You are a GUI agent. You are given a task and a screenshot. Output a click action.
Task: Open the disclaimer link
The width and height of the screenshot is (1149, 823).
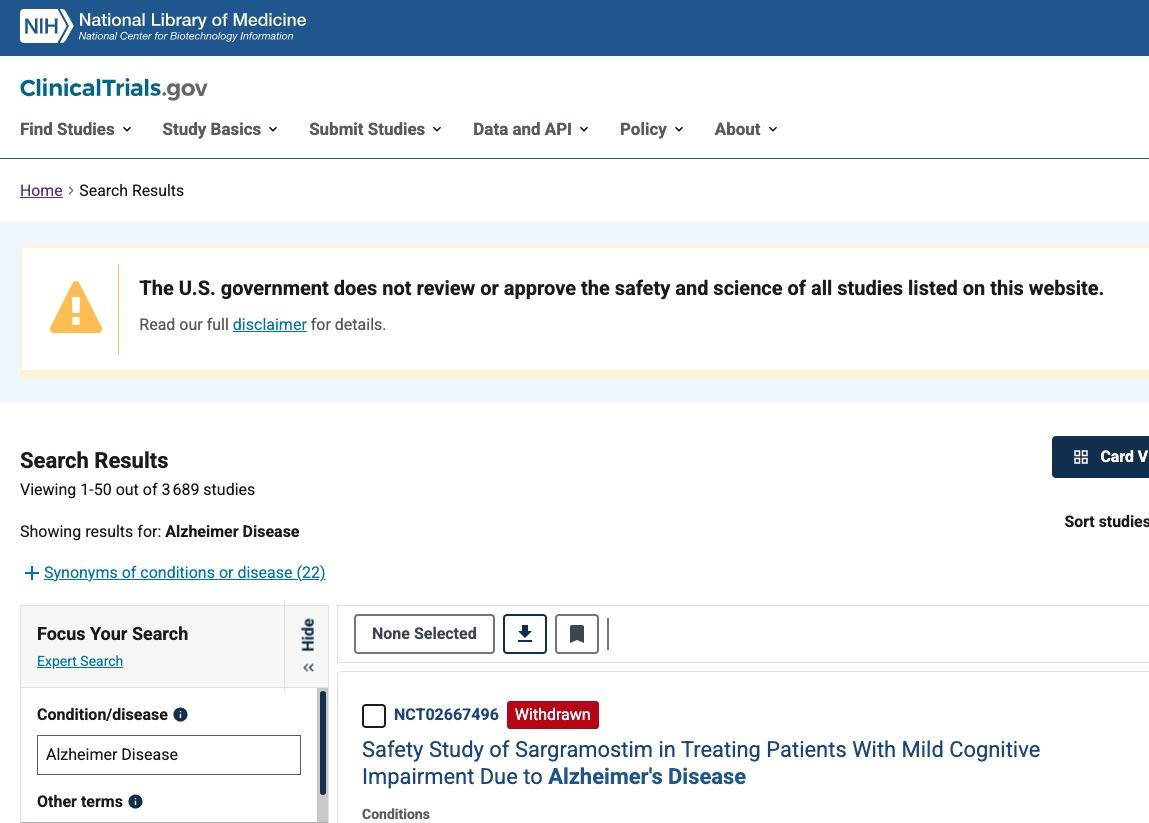tap(270, 325)
